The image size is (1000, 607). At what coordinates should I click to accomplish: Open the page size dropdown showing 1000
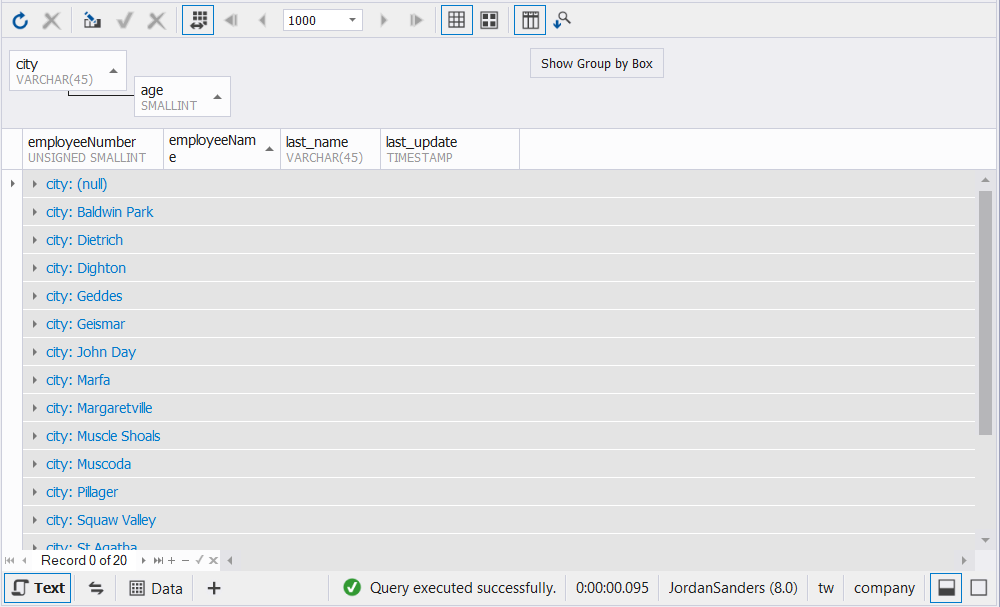322,20
